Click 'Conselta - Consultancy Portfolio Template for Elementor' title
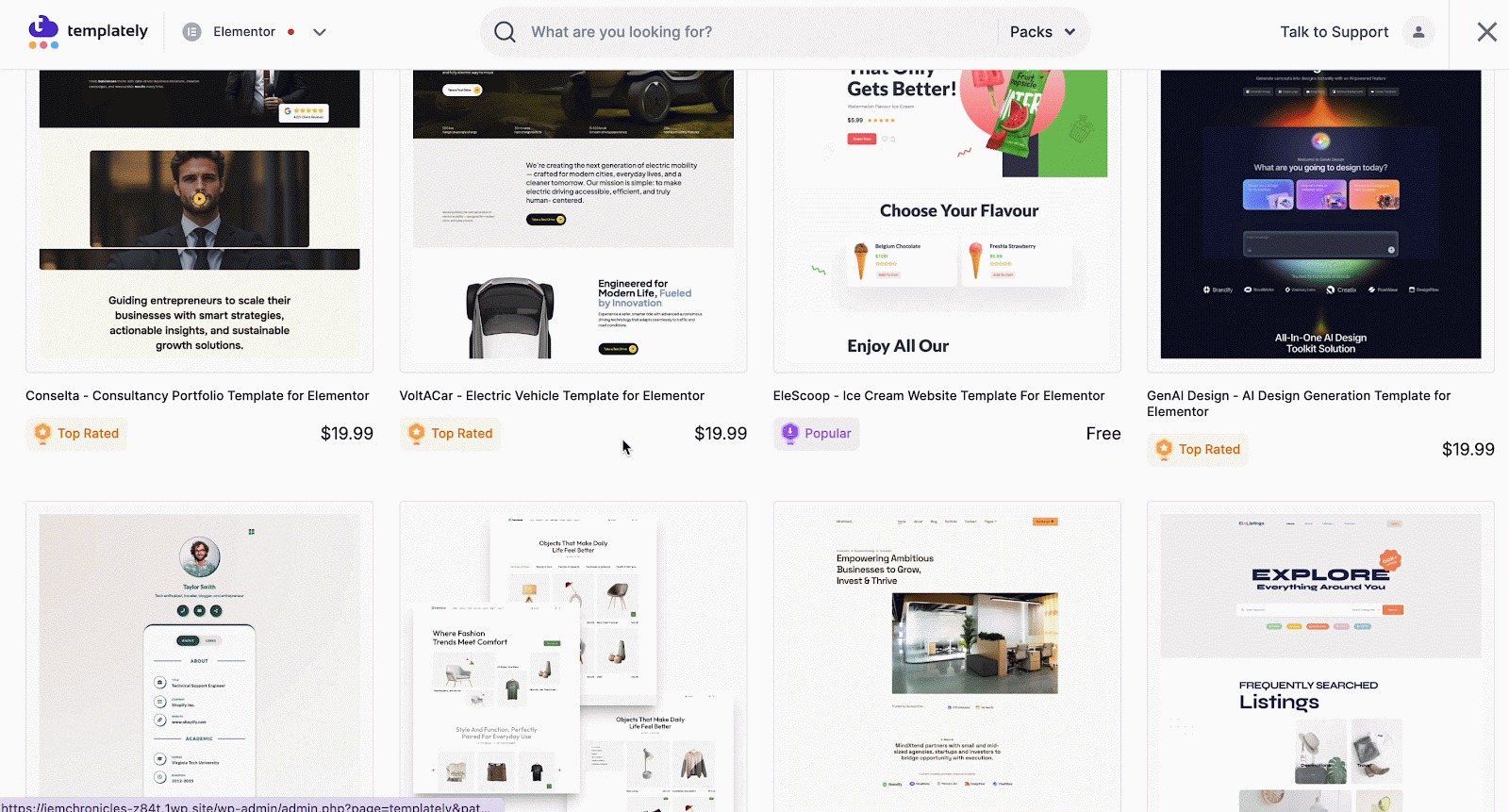 197,396
